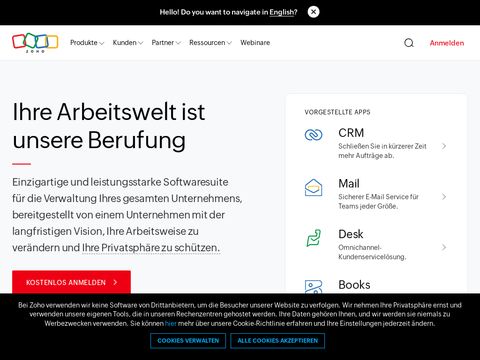Expand the Ressourcen menu

point(210,43)
